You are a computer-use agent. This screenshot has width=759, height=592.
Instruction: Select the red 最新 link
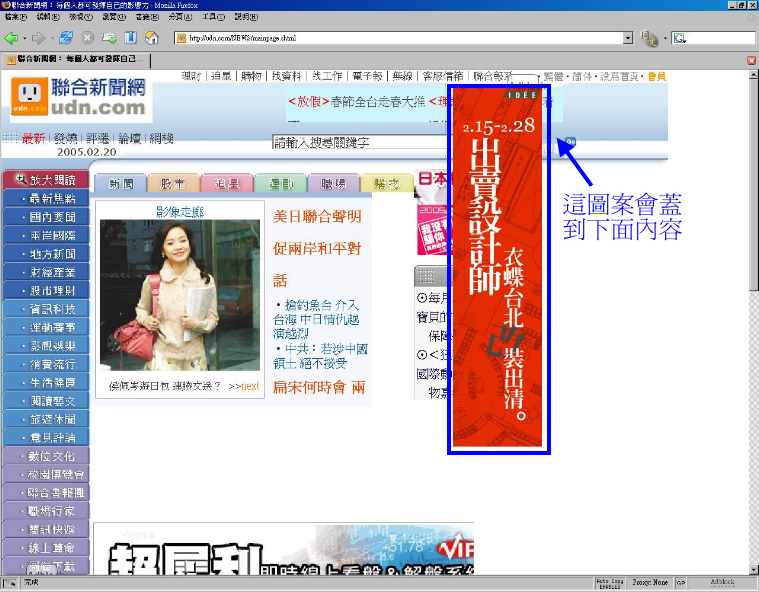(33, 138)
